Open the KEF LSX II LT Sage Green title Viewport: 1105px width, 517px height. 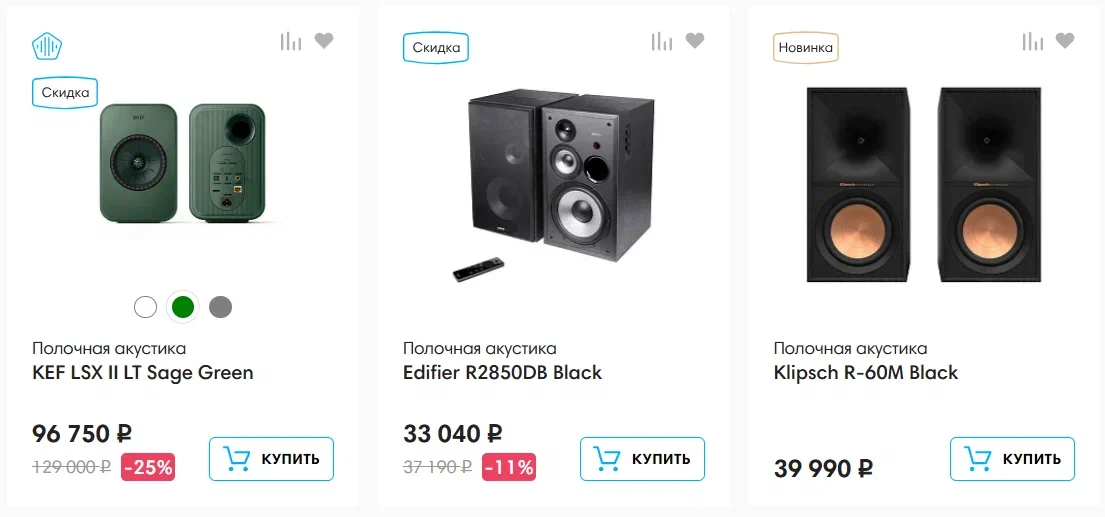coord(143,373)
